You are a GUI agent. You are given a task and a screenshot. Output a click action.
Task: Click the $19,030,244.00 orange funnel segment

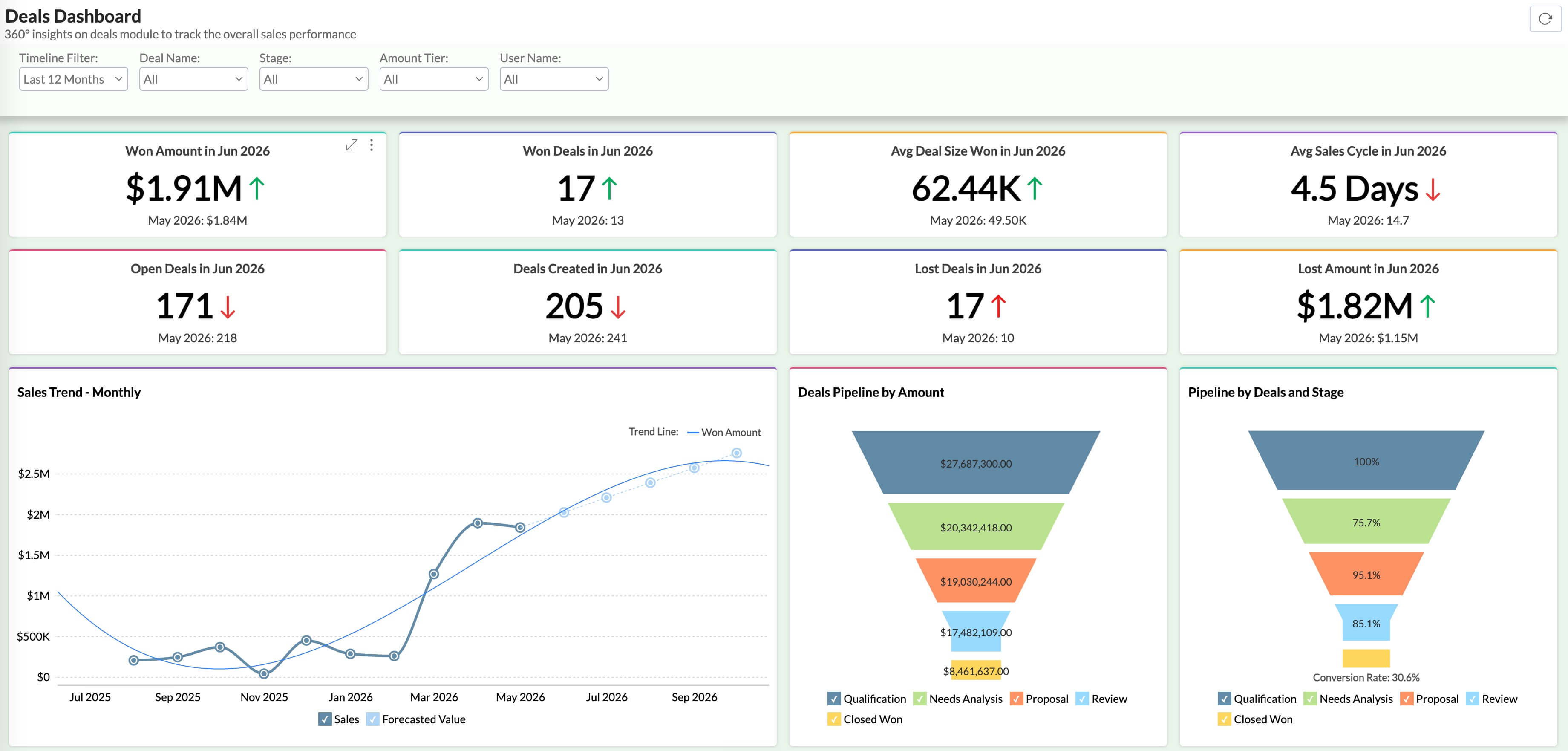(x=976, y=581)
